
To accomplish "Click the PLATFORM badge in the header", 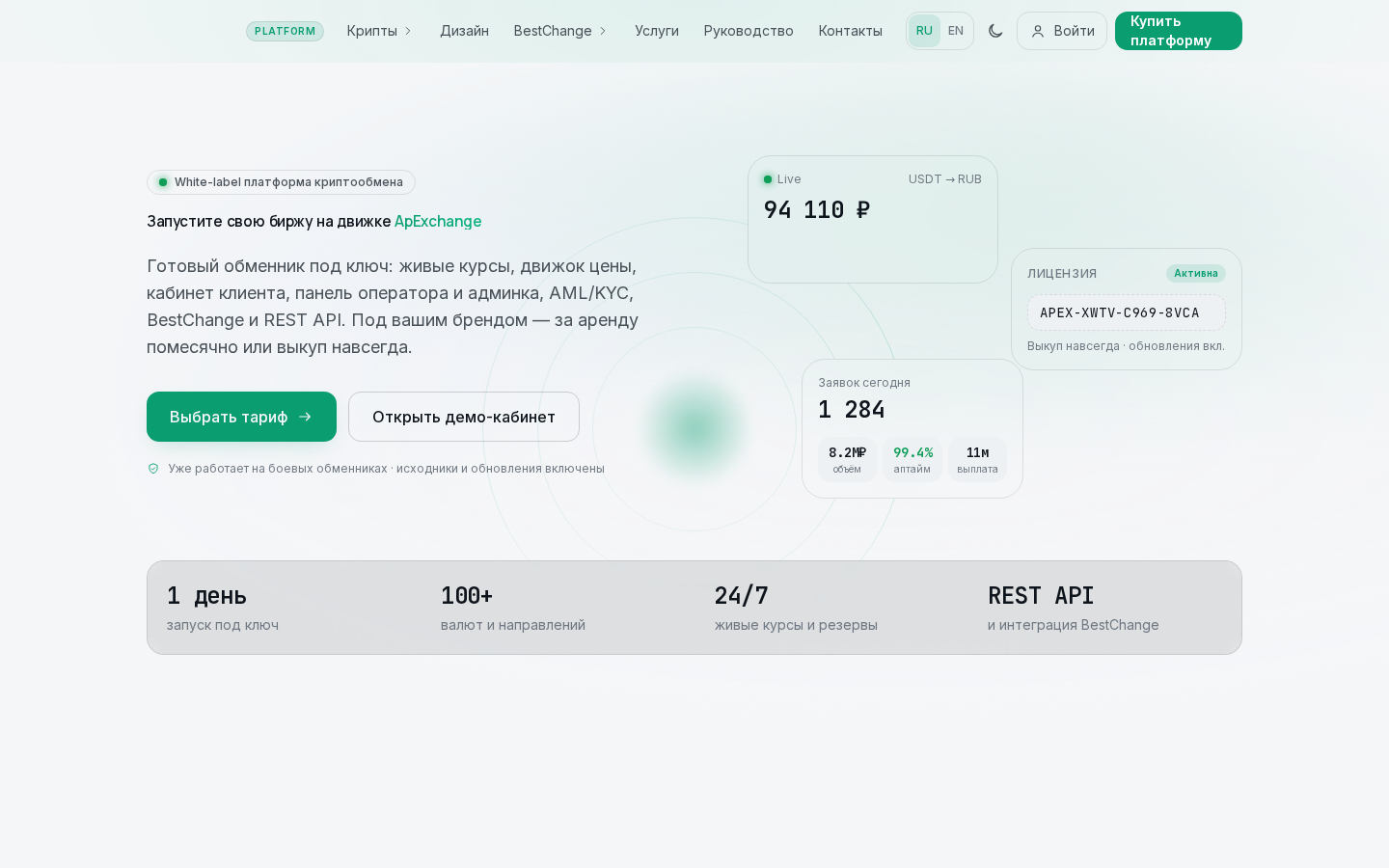I will [x=285, y=31].
